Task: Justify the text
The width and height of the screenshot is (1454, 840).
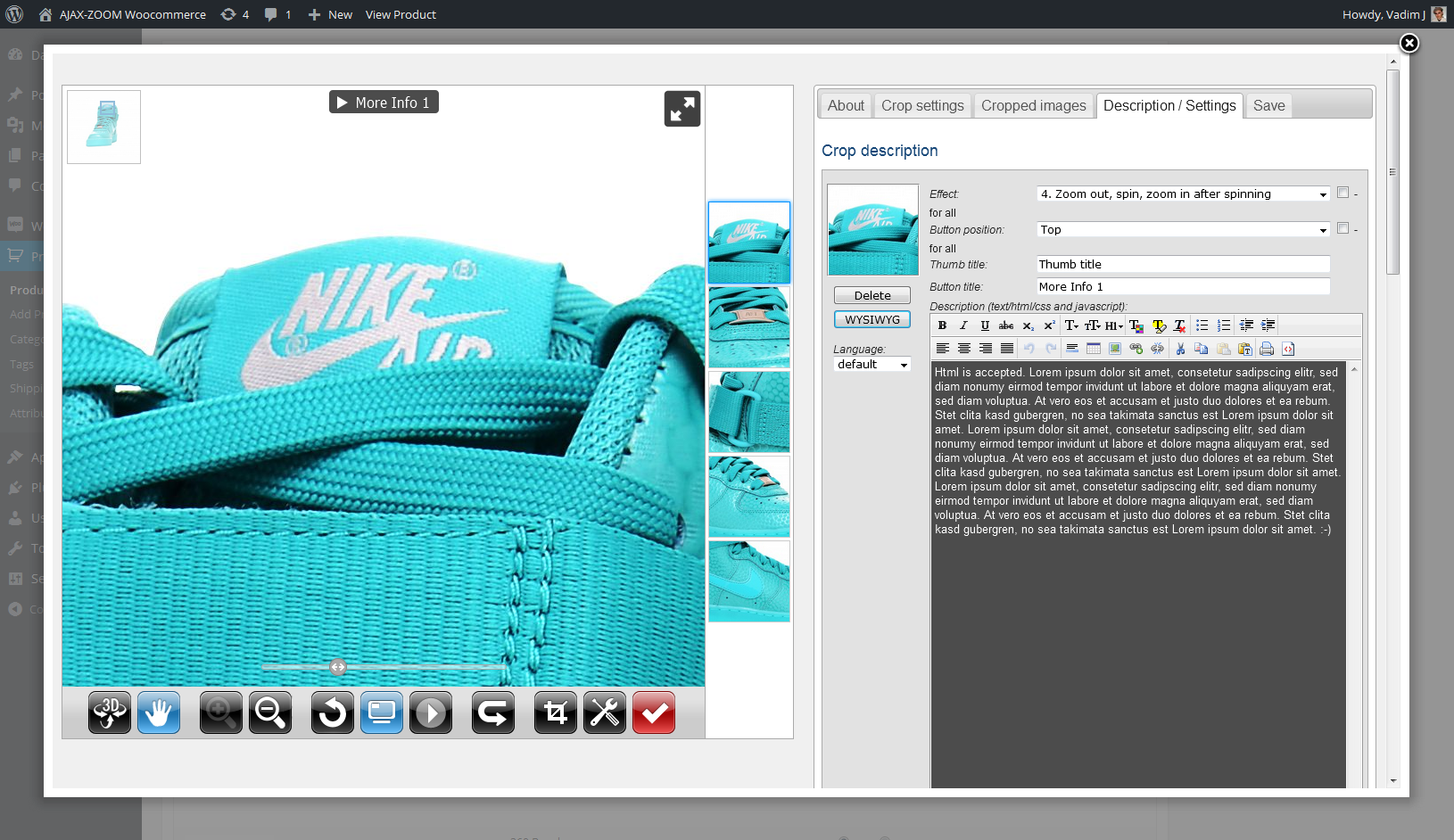Action: click(x=1006, y=349)
